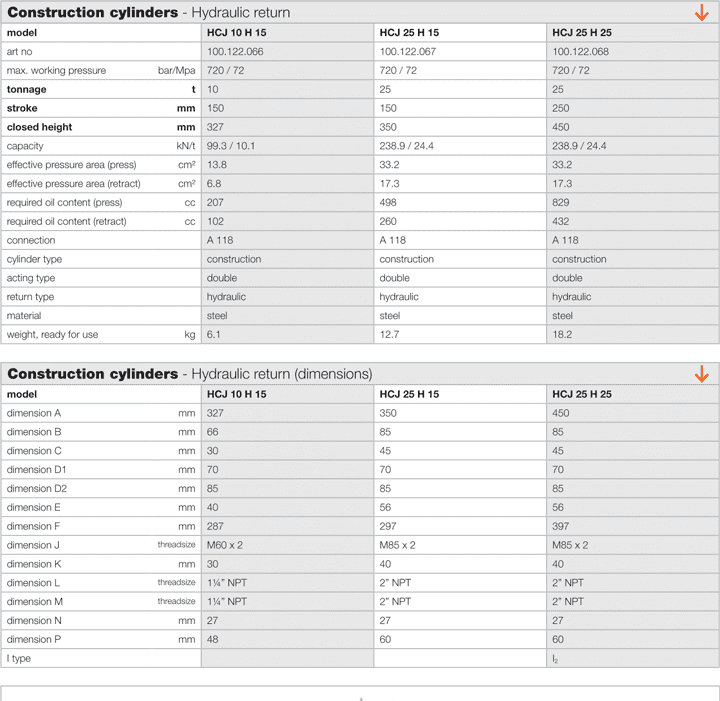Click the bold 'tonnage' row label
The image size is (720, 701).
tap(27, 90)
